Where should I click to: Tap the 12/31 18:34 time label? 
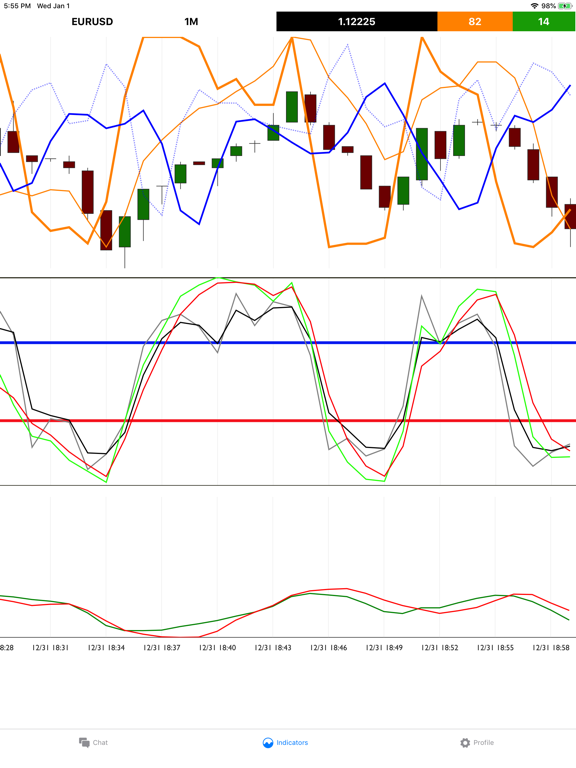point(106,648)
